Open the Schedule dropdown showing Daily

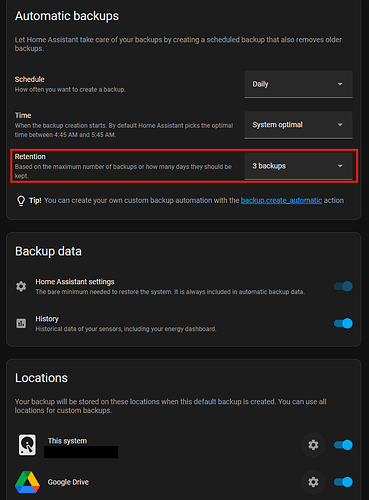click(x=298, y=84)
